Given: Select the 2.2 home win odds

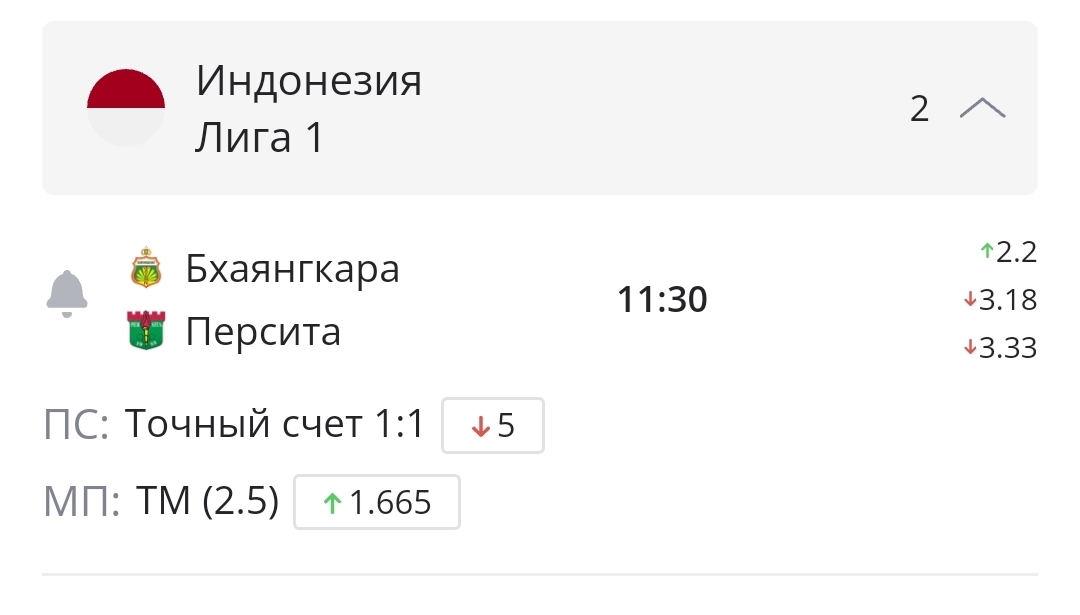Looking at the screenshot, I should (x=1008, y=252).
